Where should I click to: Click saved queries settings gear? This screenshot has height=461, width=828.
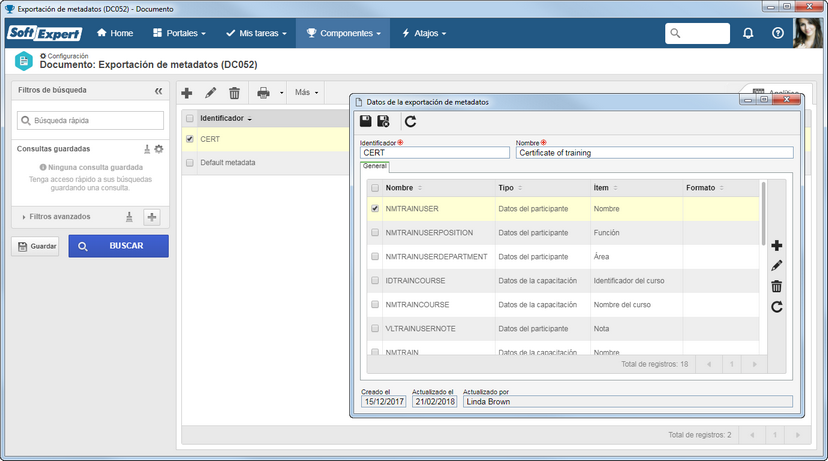point(159,149)
